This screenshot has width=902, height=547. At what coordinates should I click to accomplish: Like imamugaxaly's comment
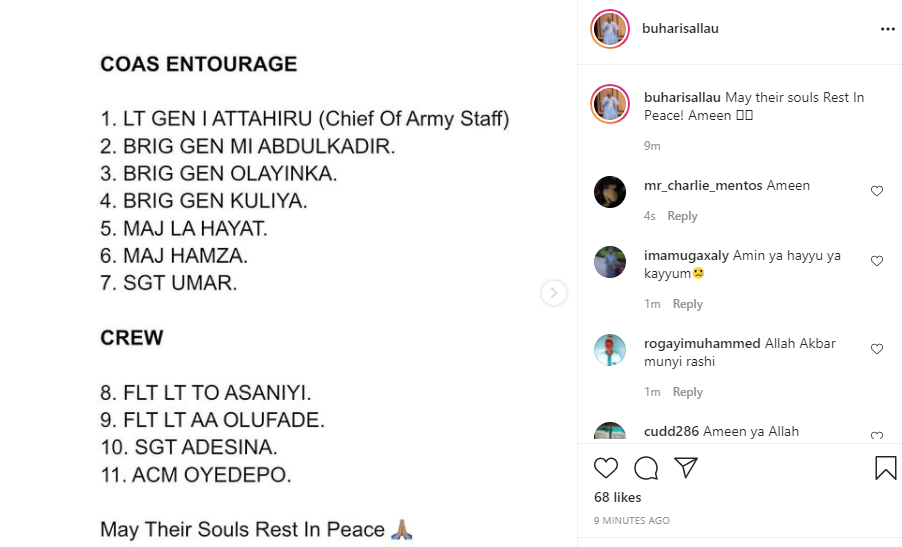point(877,261)
